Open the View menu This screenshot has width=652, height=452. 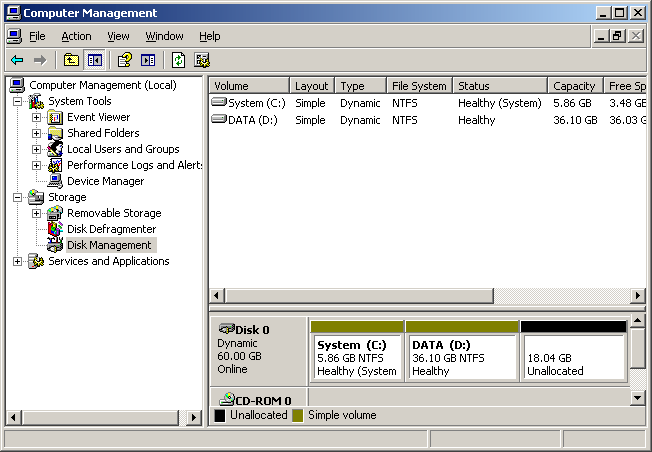[118, 36]
